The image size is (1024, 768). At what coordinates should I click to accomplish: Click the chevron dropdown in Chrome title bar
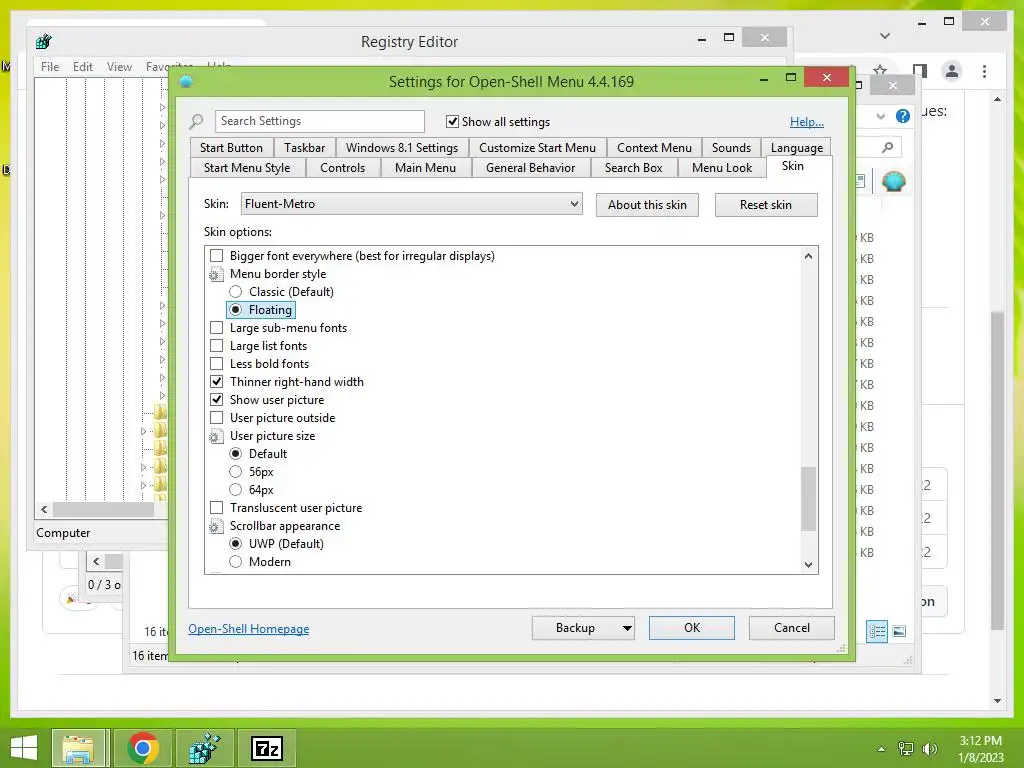coord(885,36)
